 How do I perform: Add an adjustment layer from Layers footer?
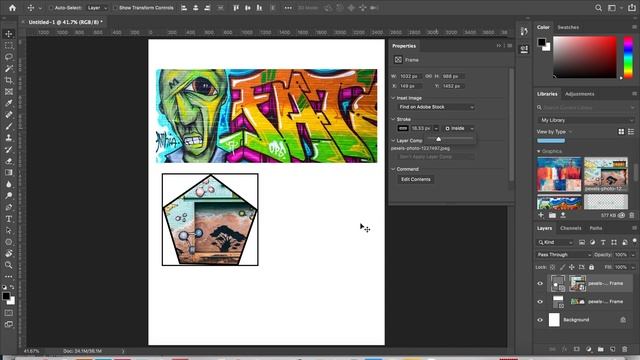[589, 349]
